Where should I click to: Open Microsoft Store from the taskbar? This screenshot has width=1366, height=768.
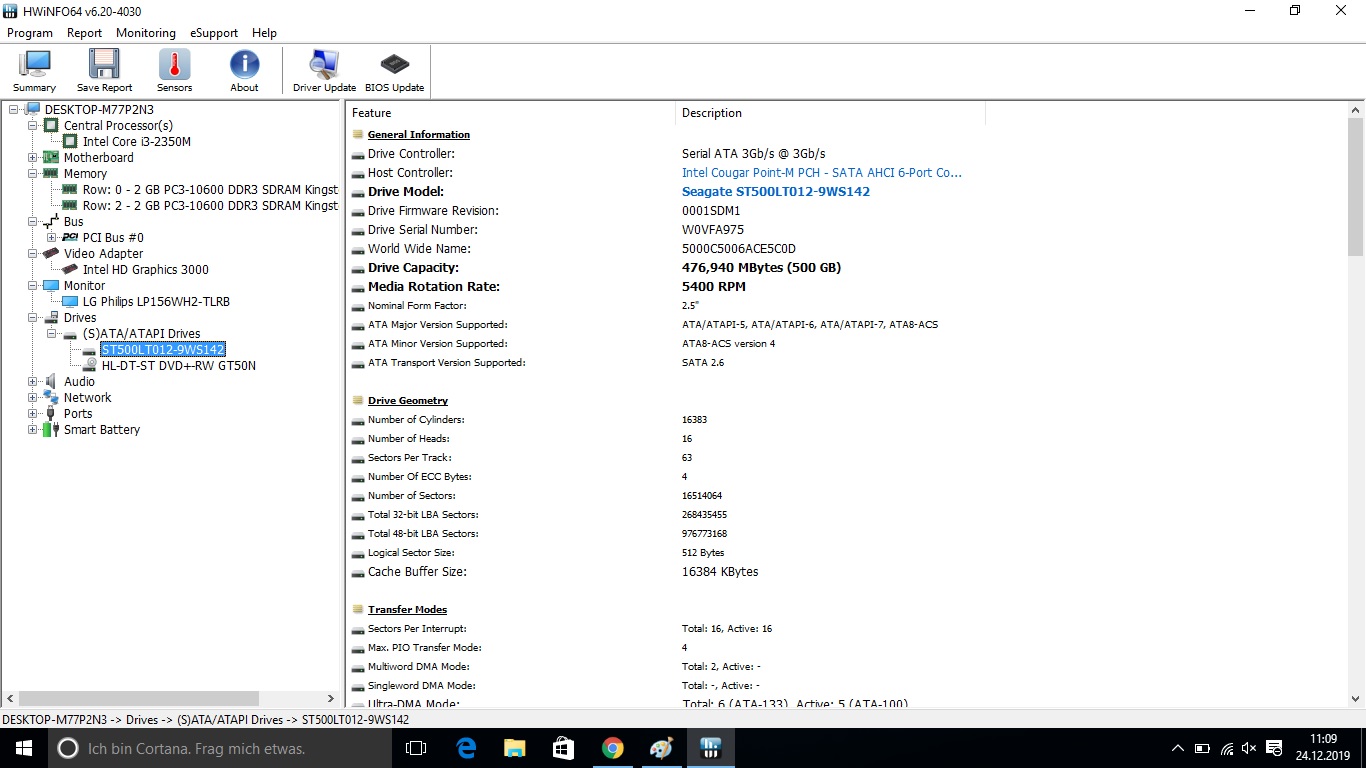click(563, 748)
